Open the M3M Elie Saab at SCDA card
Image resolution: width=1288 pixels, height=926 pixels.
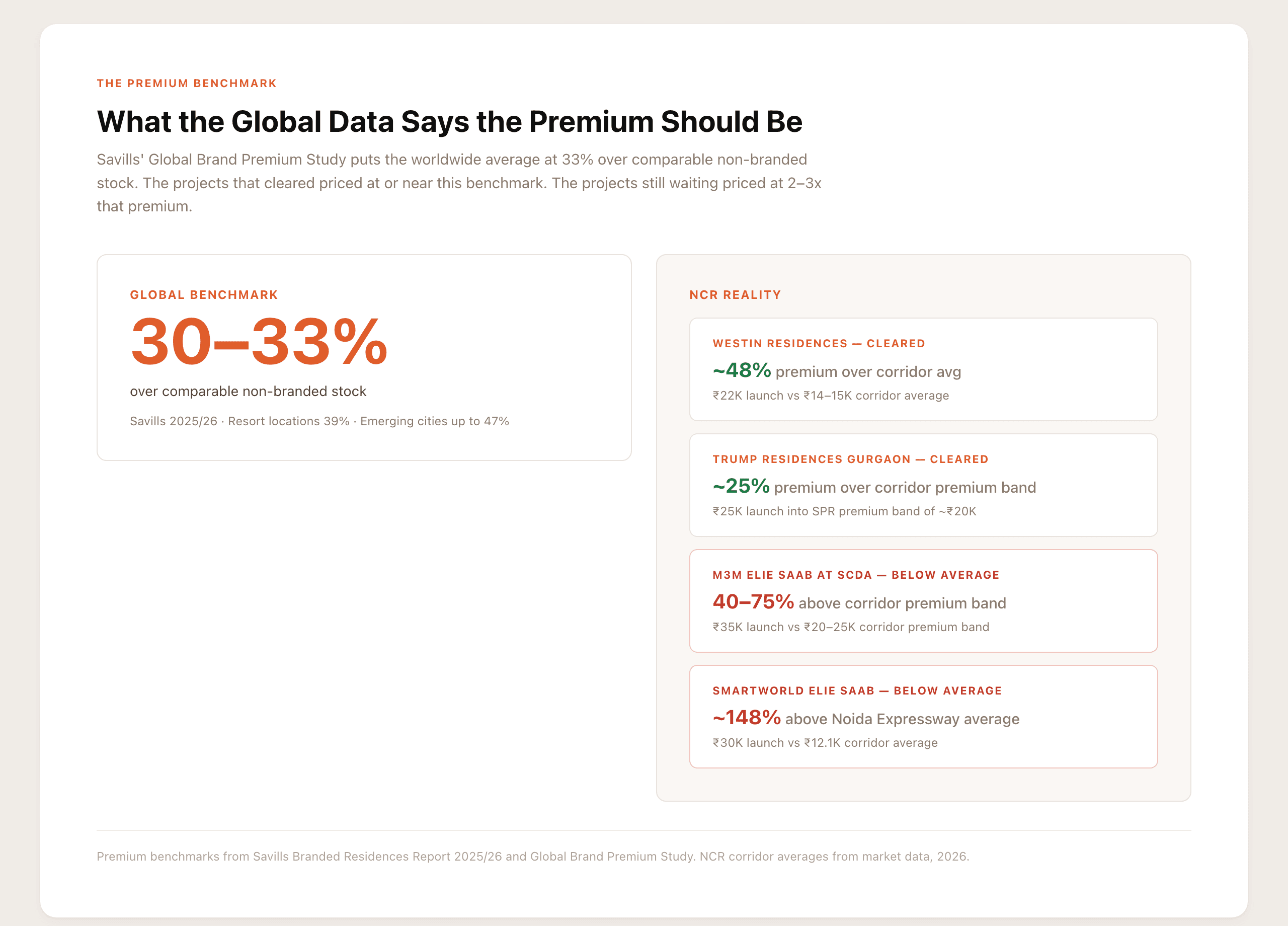[x=923, y=601]
